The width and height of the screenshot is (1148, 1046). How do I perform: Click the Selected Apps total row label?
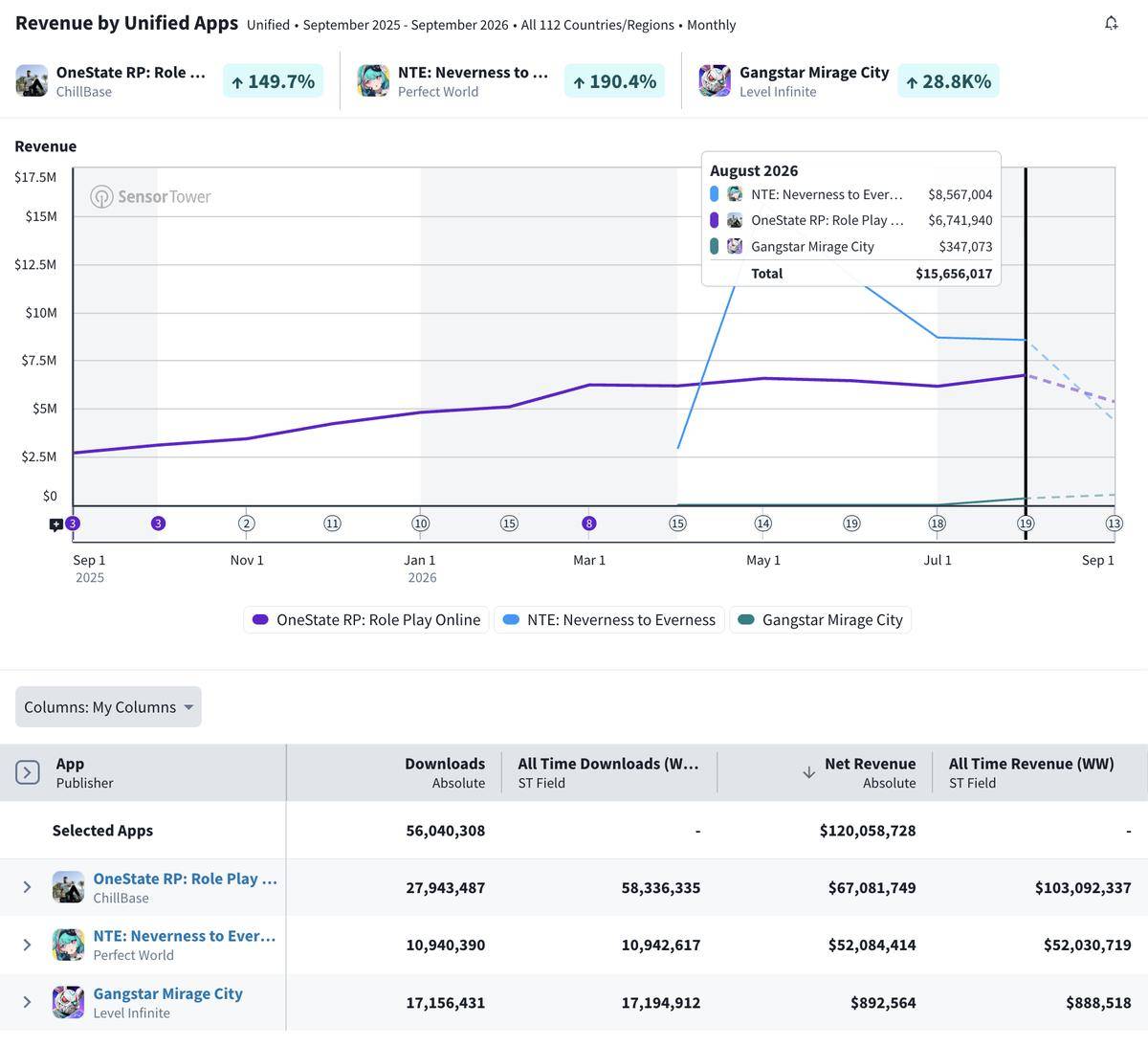pos(102,831)
